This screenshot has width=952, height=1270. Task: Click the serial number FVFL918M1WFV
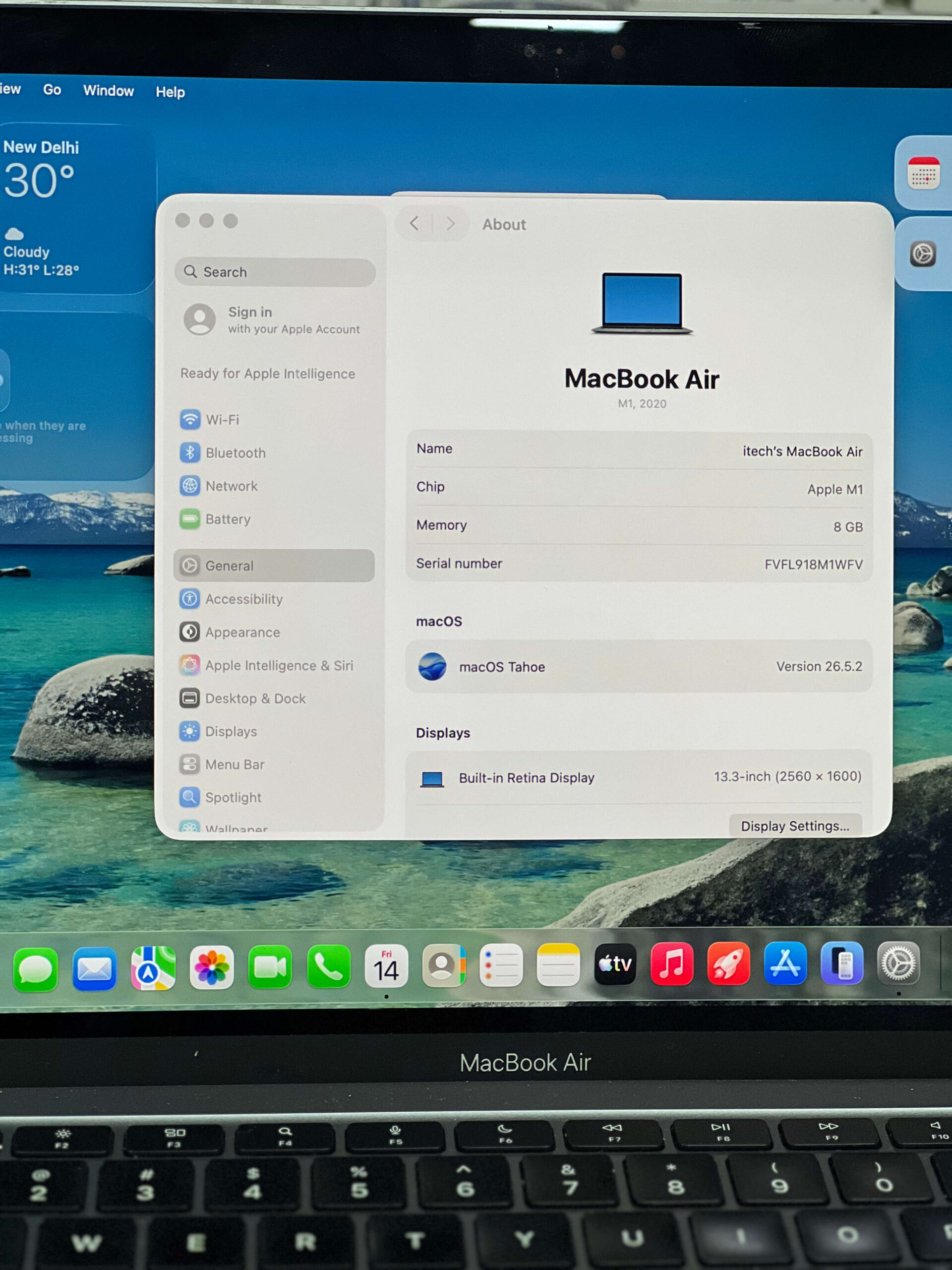(814, 565)
